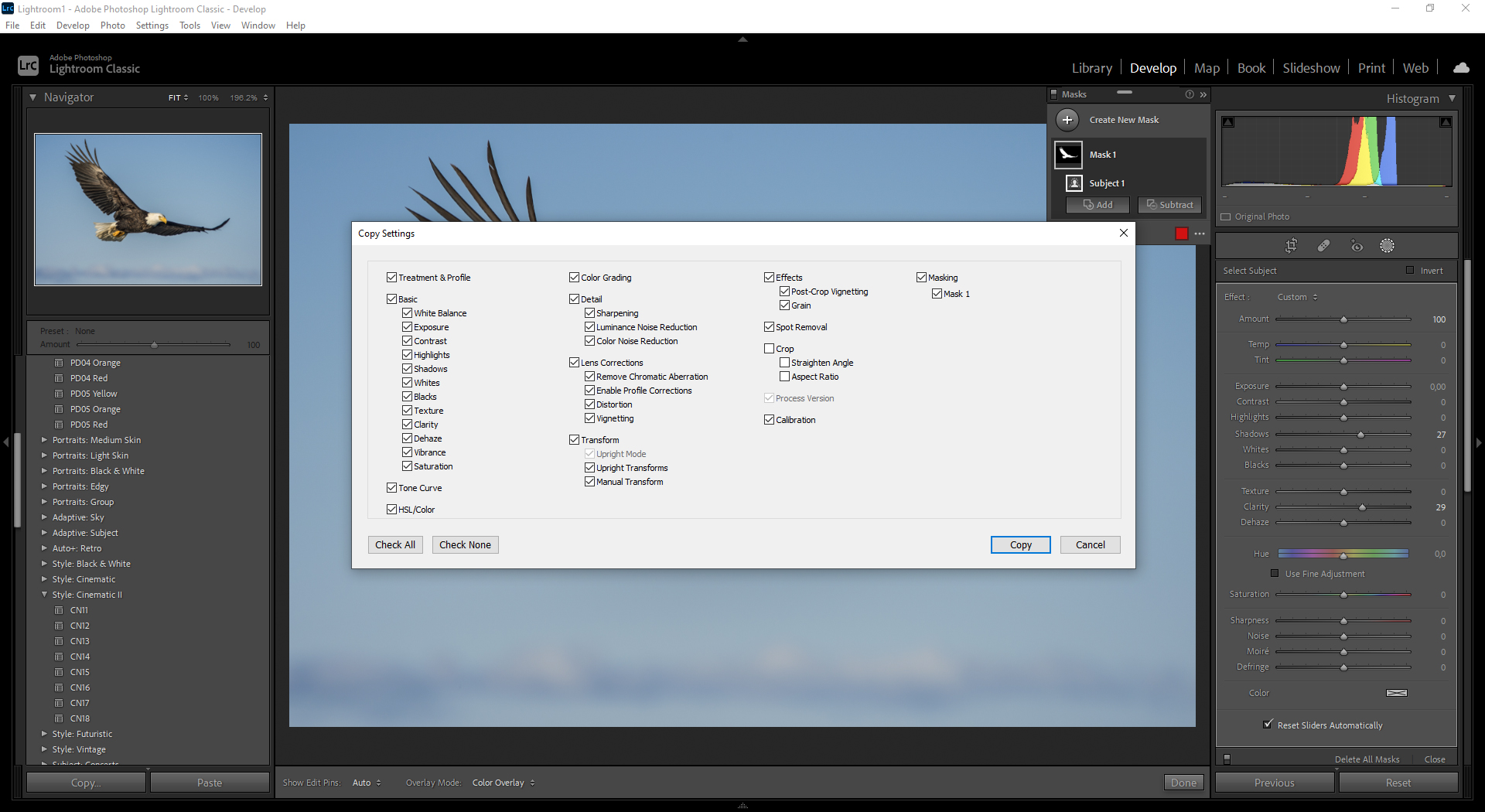Toggle the Mask 1 checkbox in dialog
The image size is (1485, 812).
tap(937, 294)
